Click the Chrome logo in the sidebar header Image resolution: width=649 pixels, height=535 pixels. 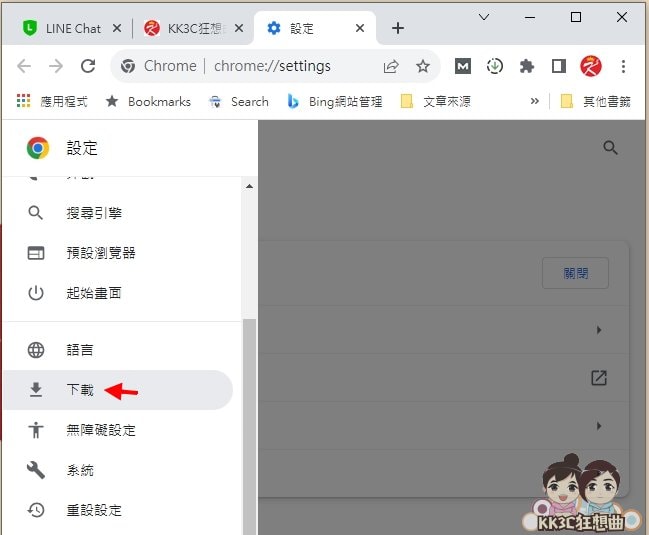point(38,148)
